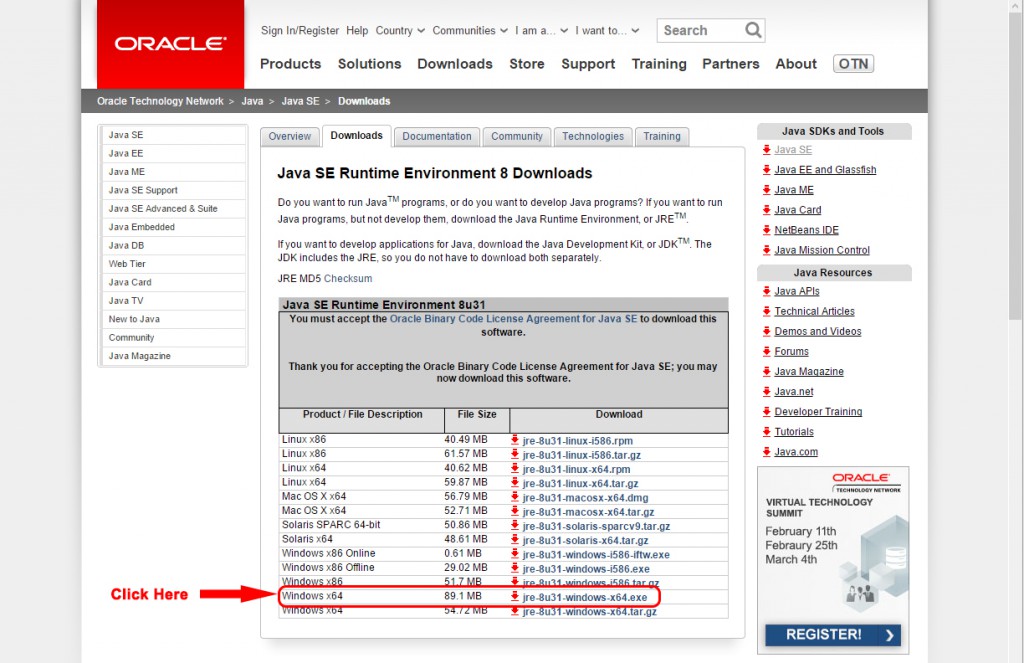Open Java EE in the left sidebar
This screenshot has height=663, width=1024.
[x=174, y=154]
